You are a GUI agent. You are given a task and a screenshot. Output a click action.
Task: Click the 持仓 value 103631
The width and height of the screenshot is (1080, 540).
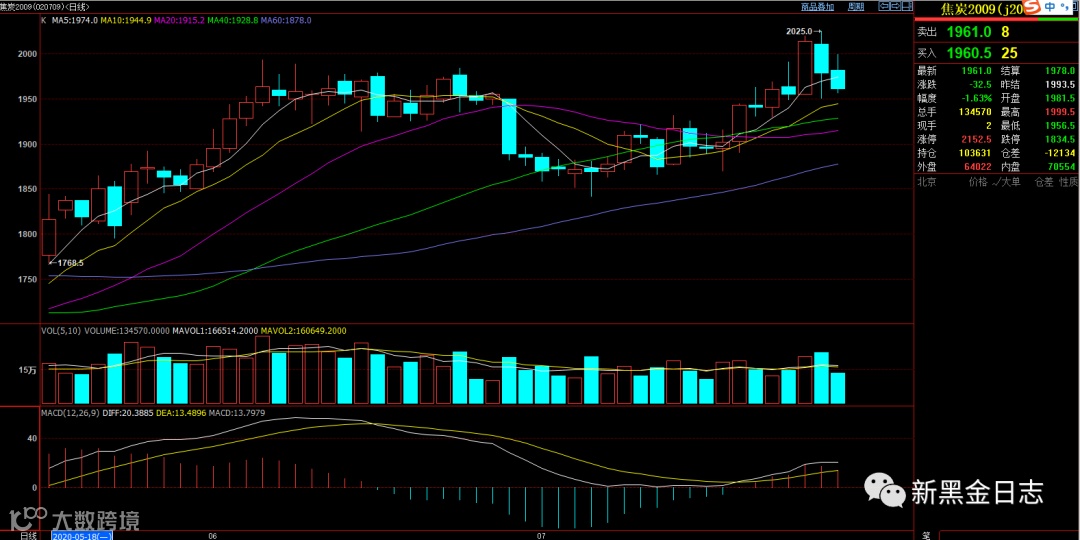click(975, 152)
